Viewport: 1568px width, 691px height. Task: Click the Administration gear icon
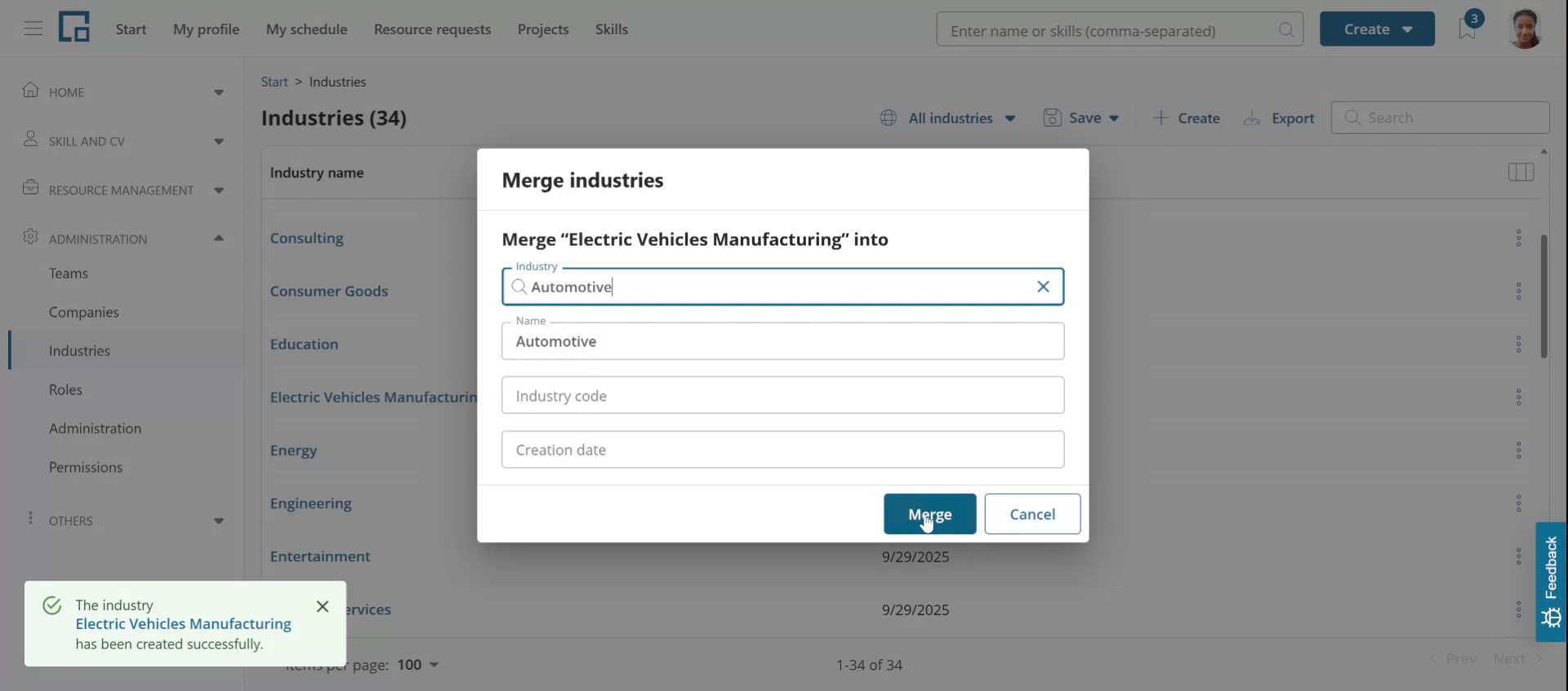point(31,237)
